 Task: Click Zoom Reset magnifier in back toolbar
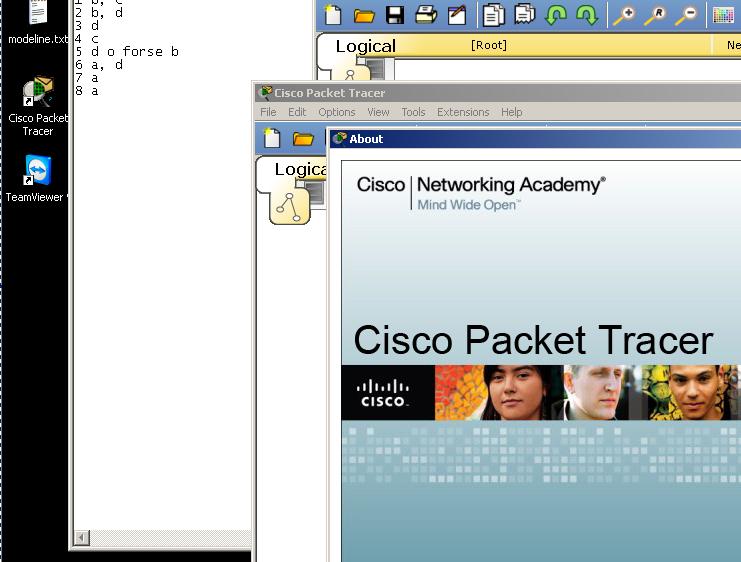click(656, 15)
